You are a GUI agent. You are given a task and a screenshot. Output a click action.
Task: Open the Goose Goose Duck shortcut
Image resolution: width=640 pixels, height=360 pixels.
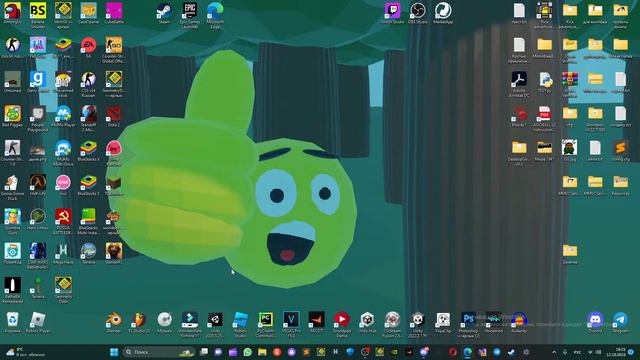tap(12, 187)
